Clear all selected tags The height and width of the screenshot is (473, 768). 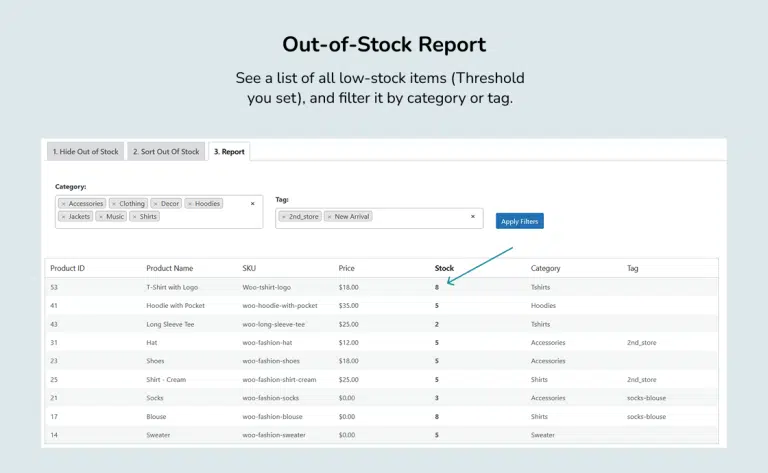tap(473, 216)
